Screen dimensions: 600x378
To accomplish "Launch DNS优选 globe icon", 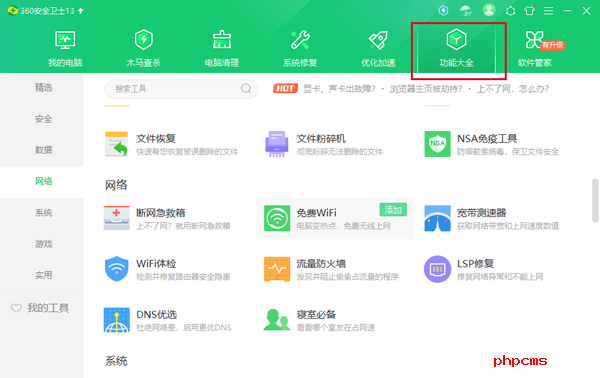I will (116, 320).
